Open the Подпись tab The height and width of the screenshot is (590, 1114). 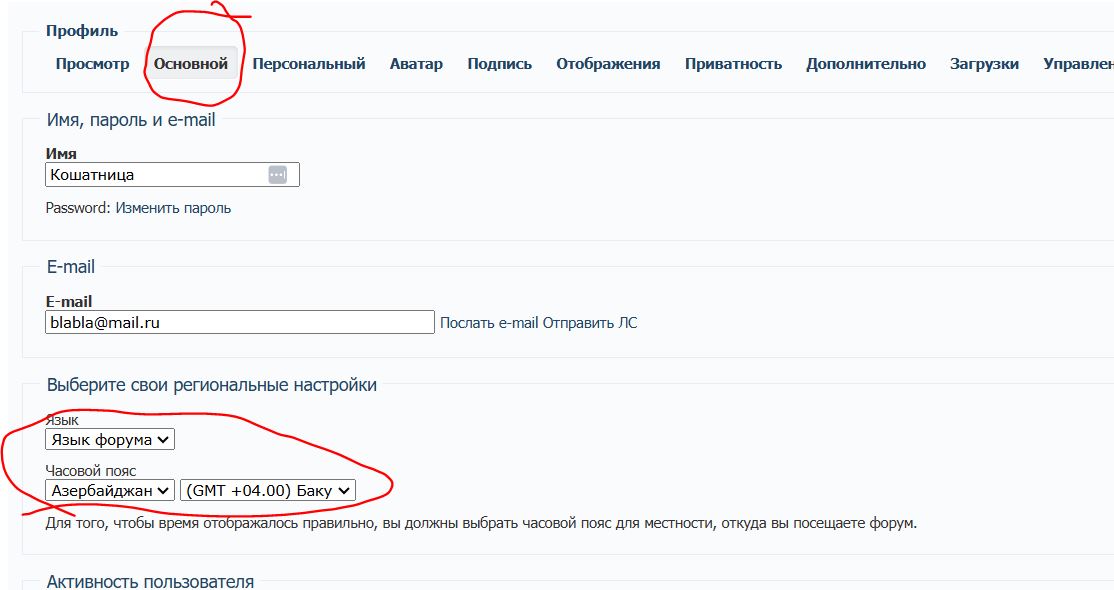pos(499,64)
